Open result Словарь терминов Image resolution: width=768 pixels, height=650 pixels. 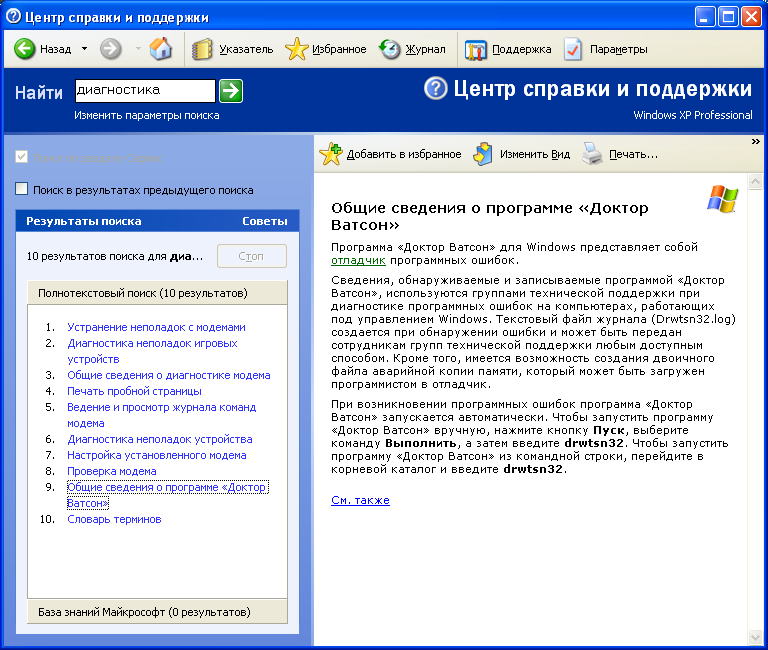click(114, 519)
